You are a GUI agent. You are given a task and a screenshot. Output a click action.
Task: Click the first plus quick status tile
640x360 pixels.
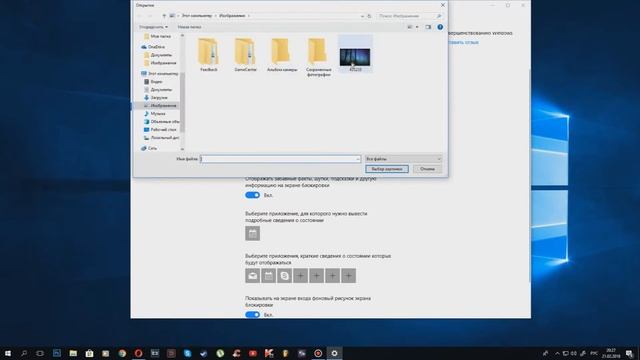click(300, 276)
